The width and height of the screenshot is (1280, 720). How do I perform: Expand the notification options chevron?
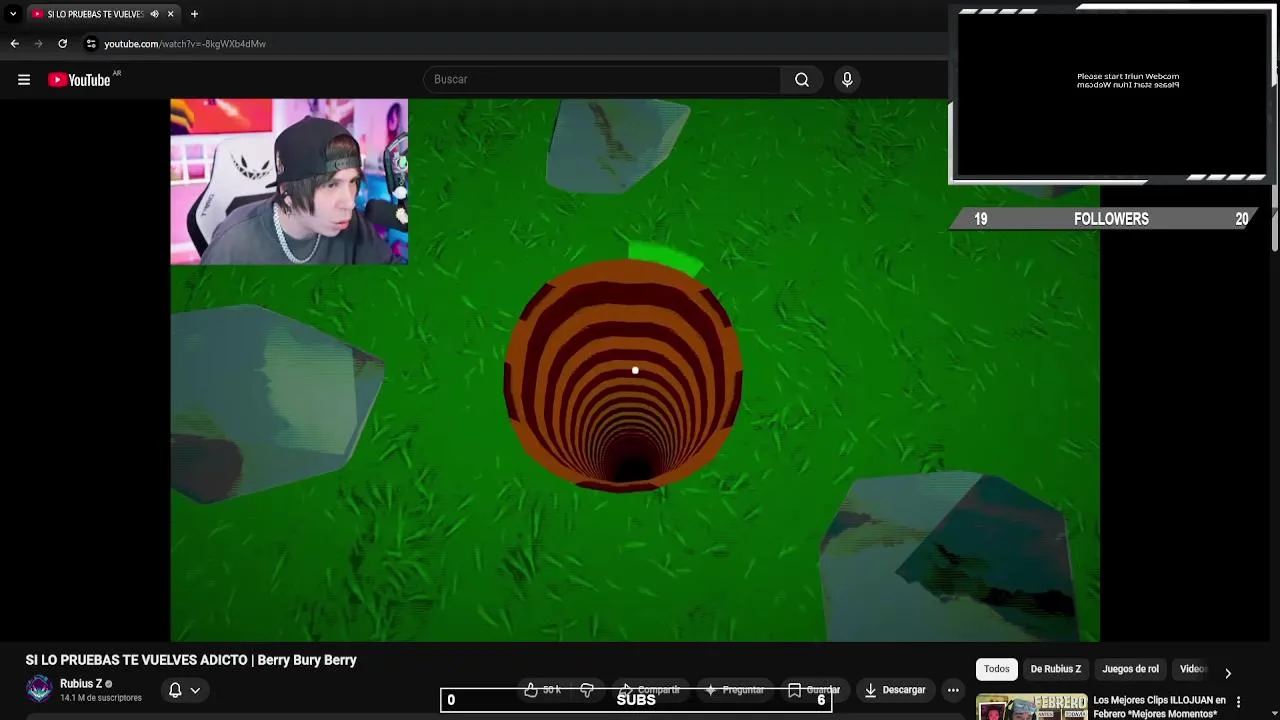click(195, 690)
